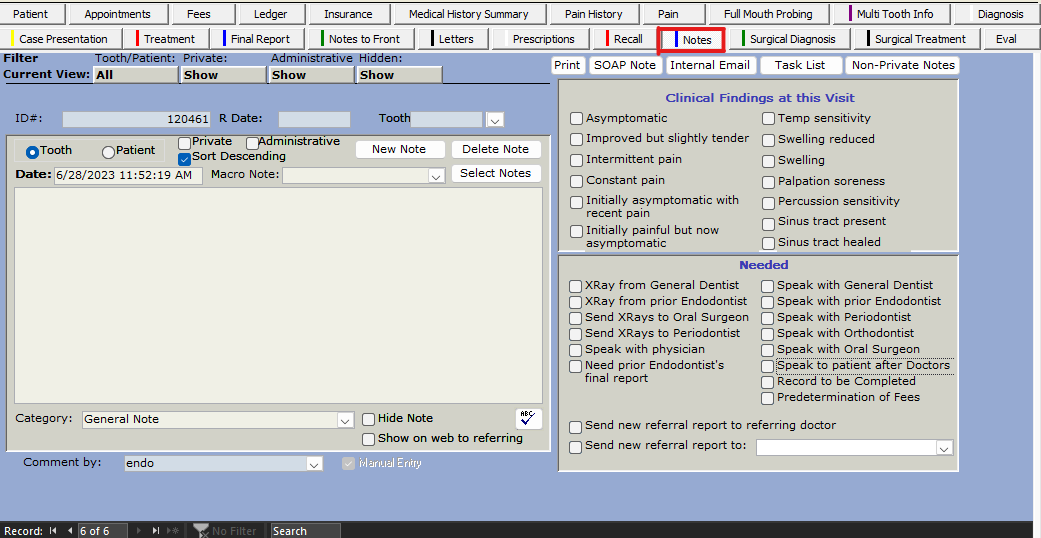Expand the Tooth filter dropdown arrow
Viewport: 1041px width, 538px height.
pos(494,120)
